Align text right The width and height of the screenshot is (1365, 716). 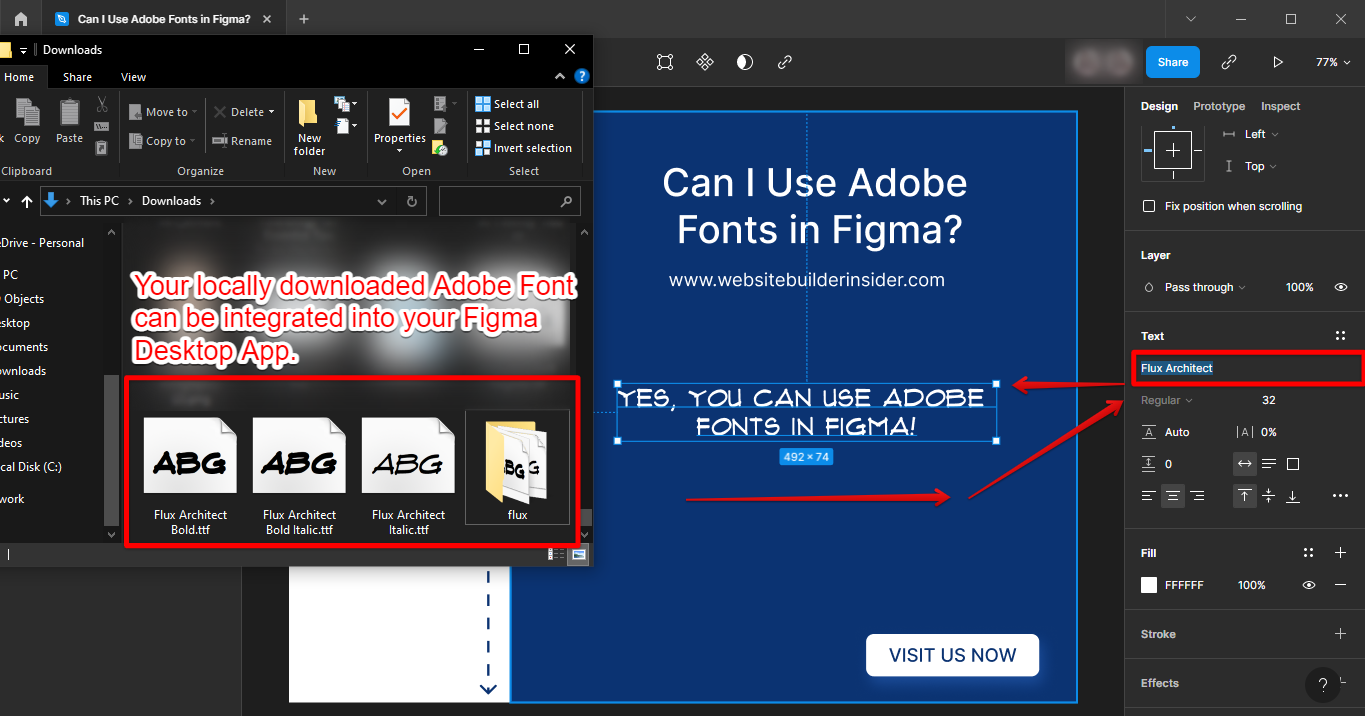1197,496
